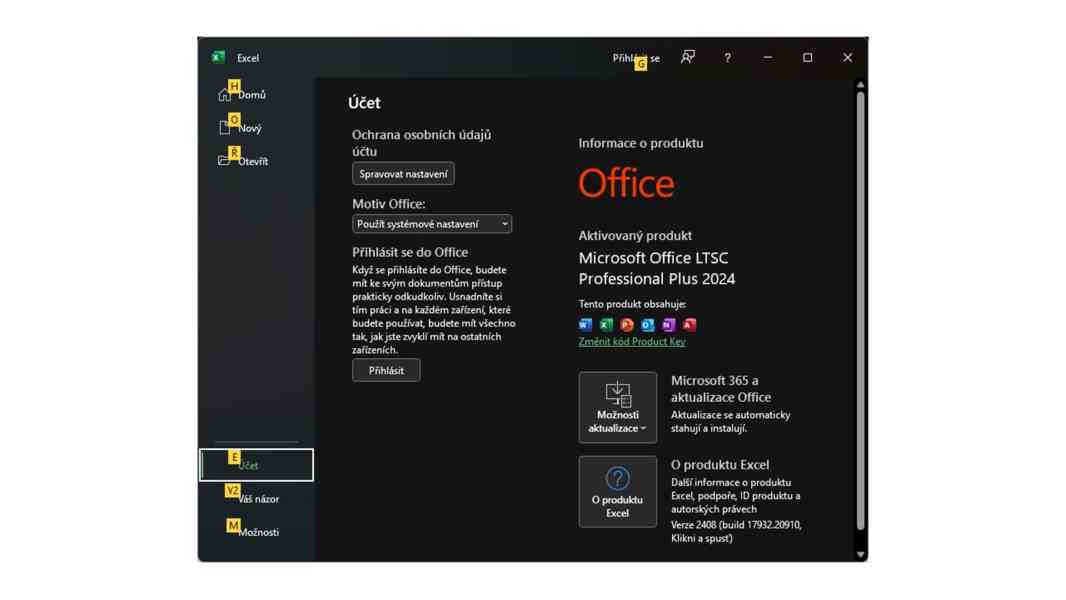Viewport: 1066px width, 600px height.
Task: Click the vertical scrollbar thumb
Action: point(861,311)
